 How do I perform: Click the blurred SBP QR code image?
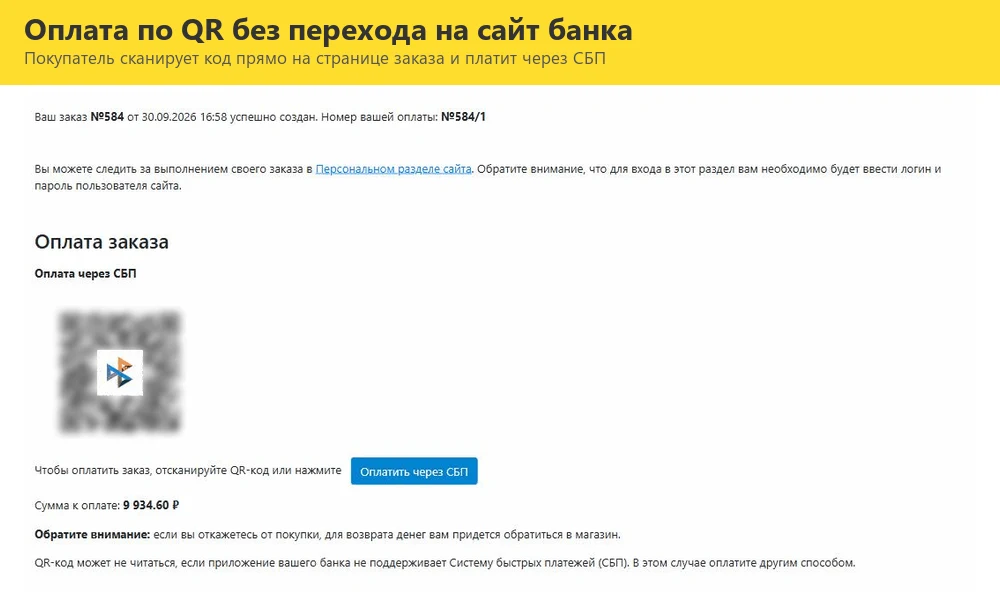tap(120, 372)
